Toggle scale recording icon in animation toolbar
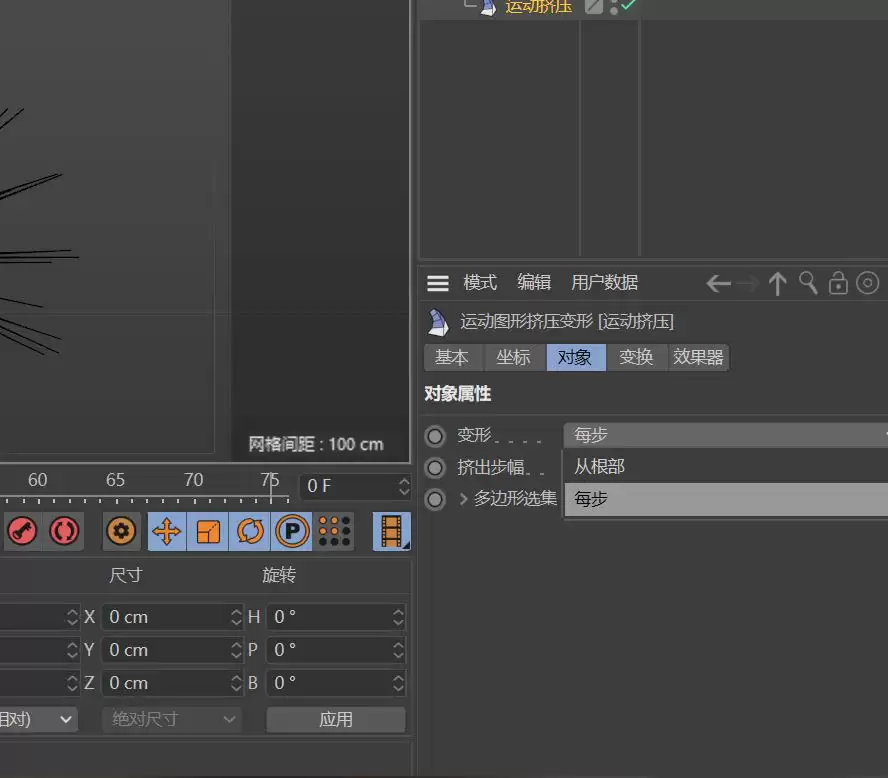This screenshot has height=778, width=888. point(208,531)
